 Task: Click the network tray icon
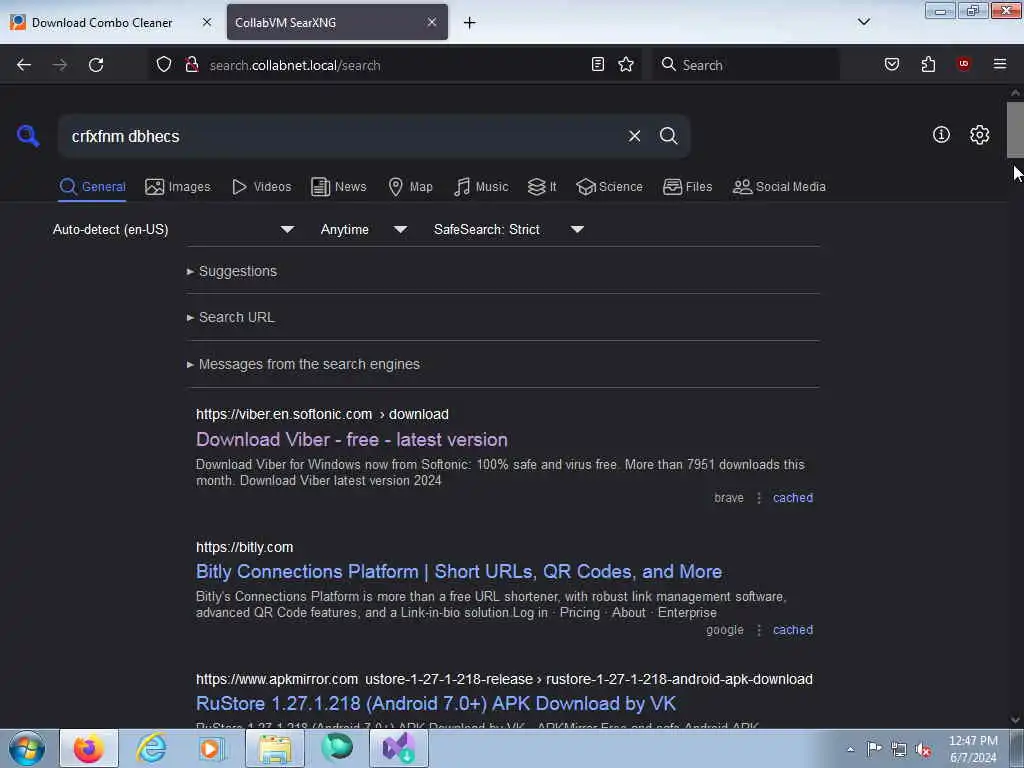click(x=899, y=750)
